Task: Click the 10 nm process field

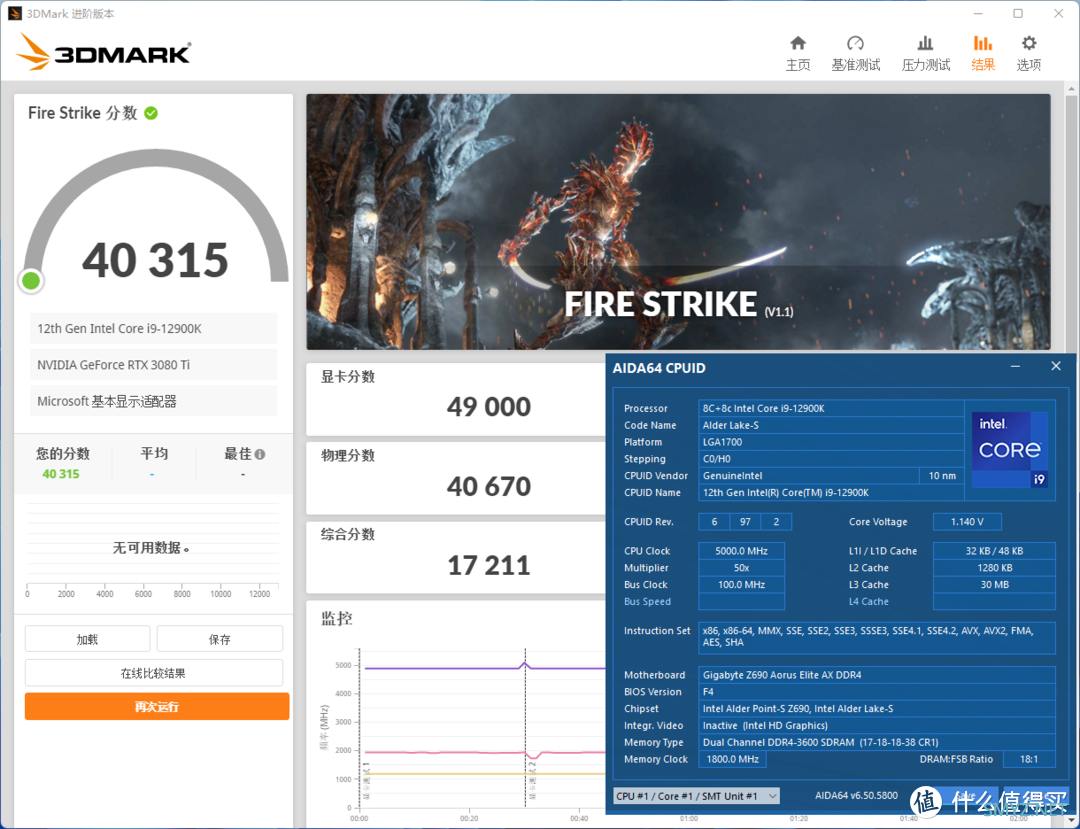Action: point(942,476)
